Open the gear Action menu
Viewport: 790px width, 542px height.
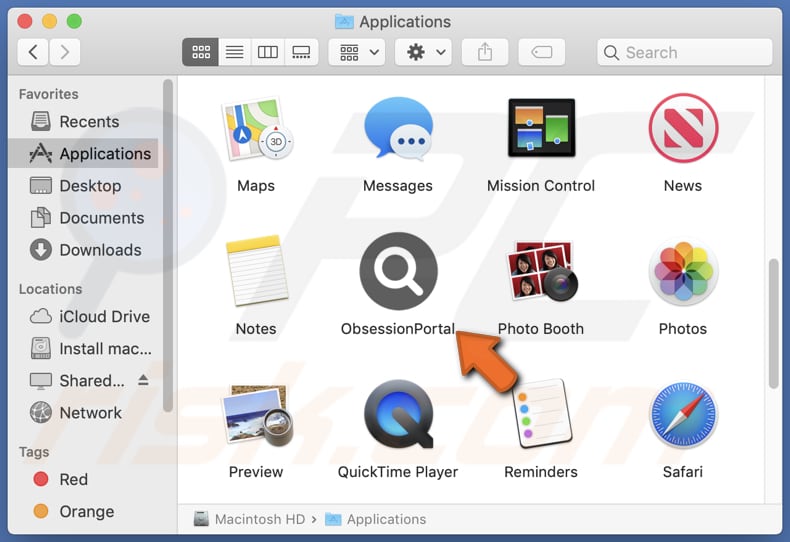423,52
